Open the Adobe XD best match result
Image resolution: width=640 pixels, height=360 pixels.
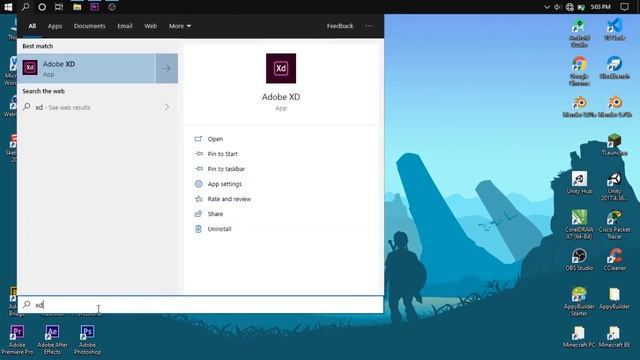coord(86,69)
